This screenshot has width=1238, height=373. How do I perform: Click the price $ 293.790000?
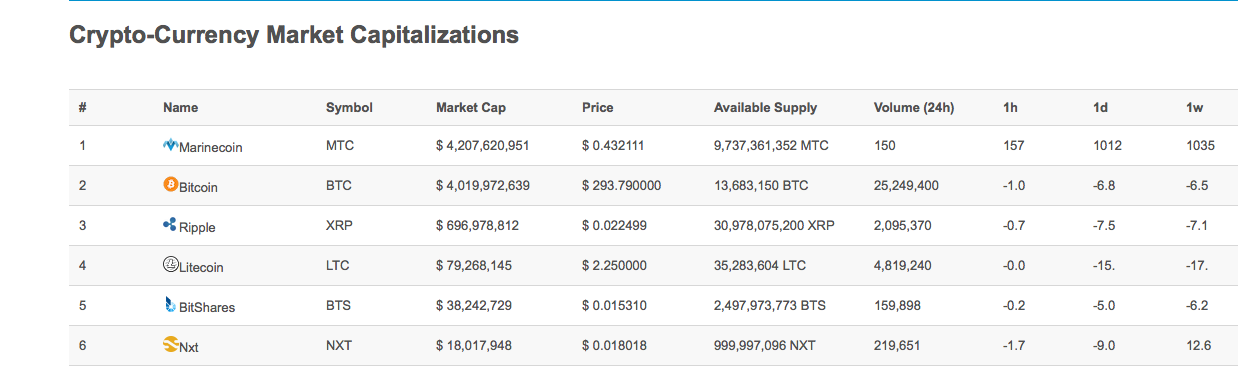click(621, 185)
